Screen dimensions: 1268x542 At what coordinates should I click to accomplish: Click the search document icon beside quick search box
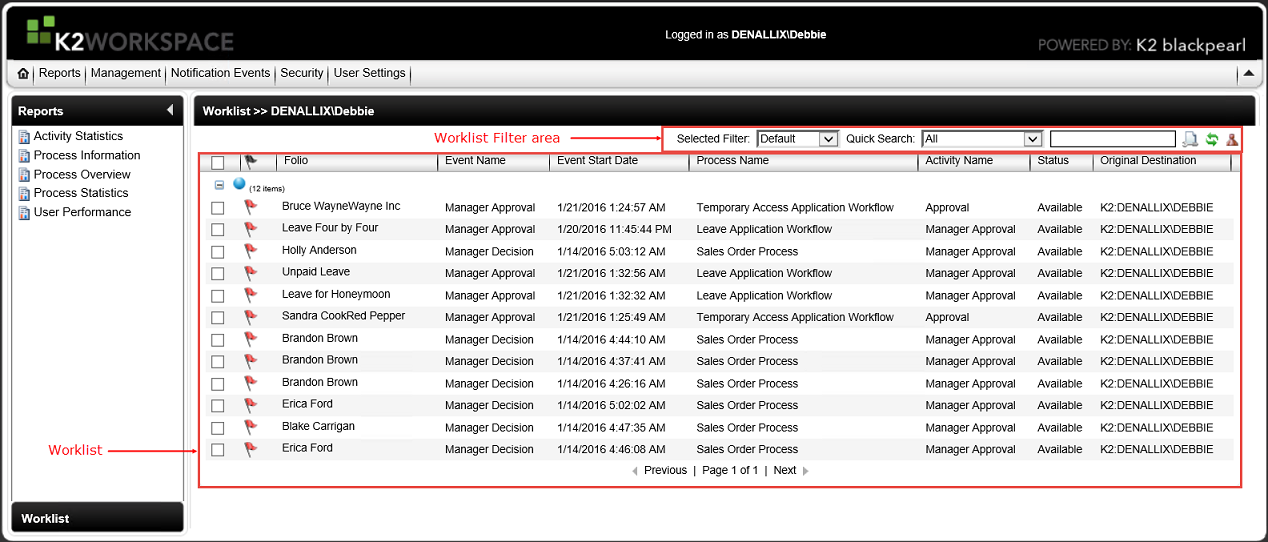[1190, 139]
